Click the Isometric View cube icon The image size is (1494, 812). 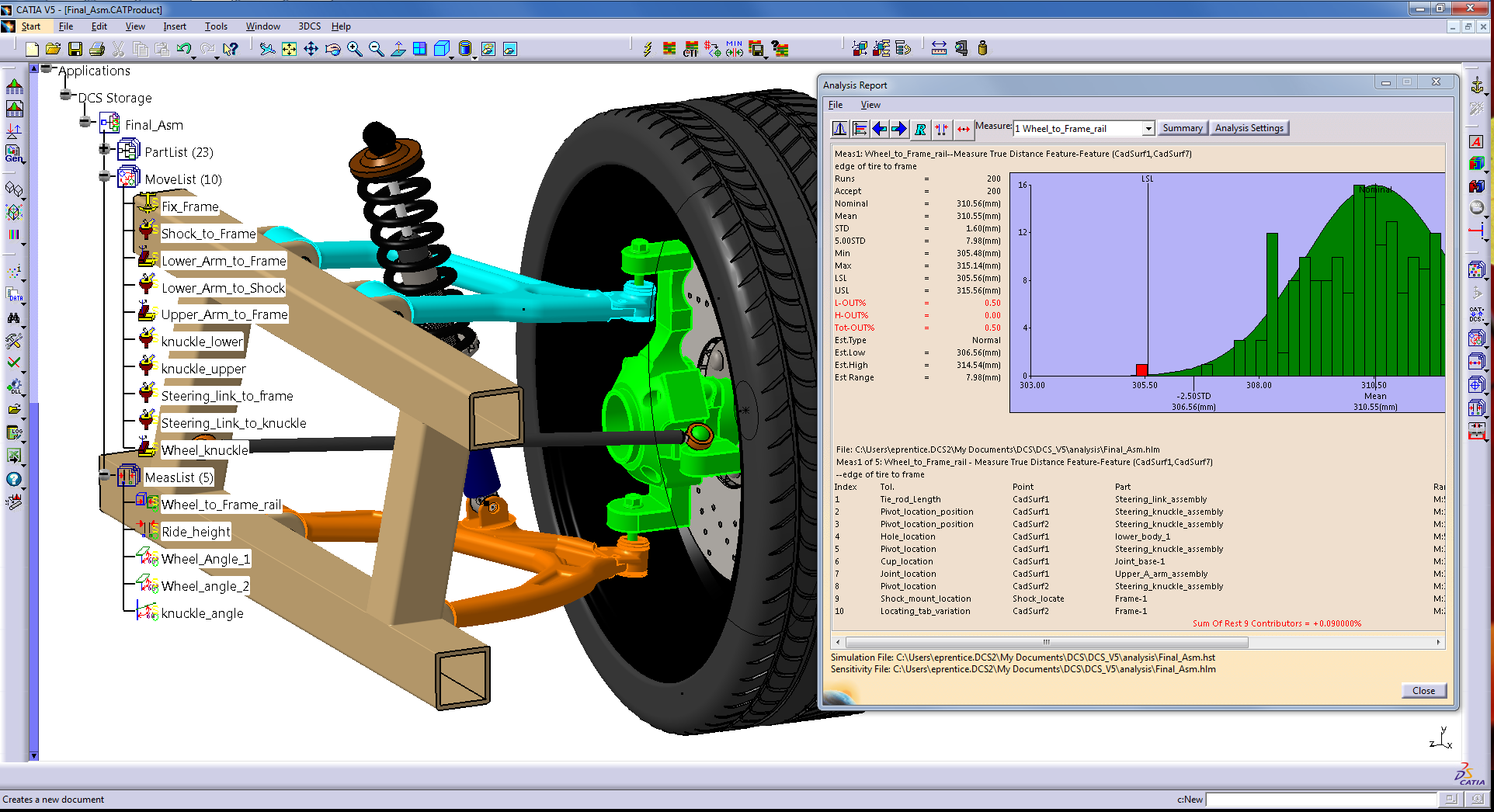tap(442, 49)
